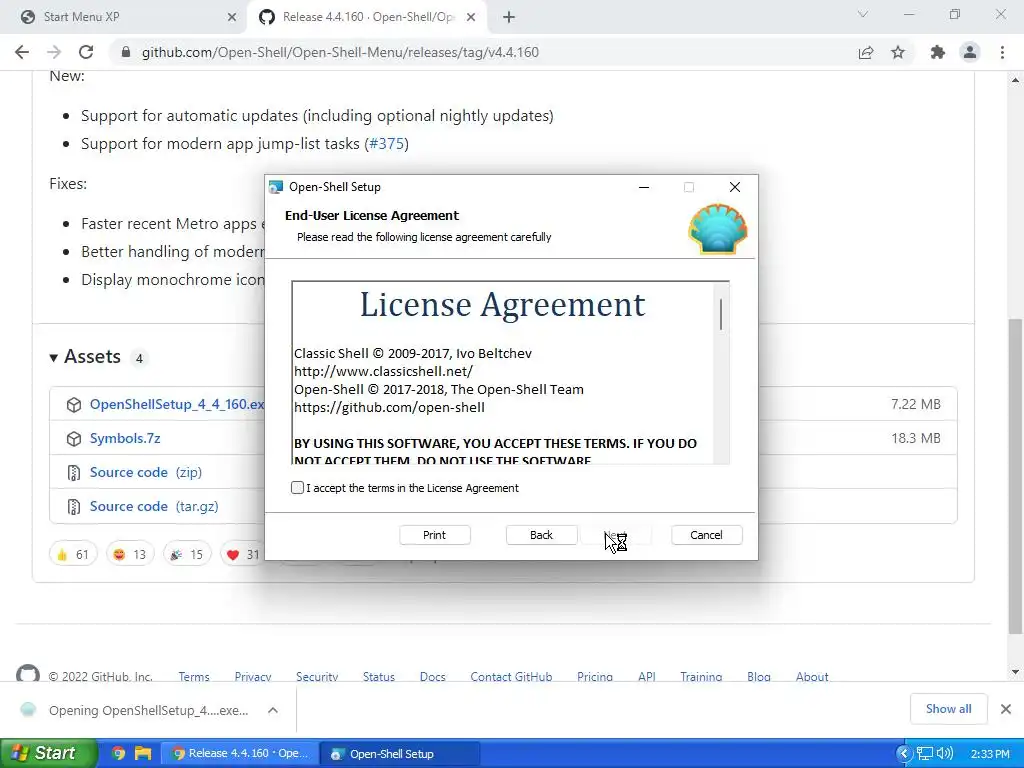Click the Print button in setup
The image size is (1024, 768).
434,535
